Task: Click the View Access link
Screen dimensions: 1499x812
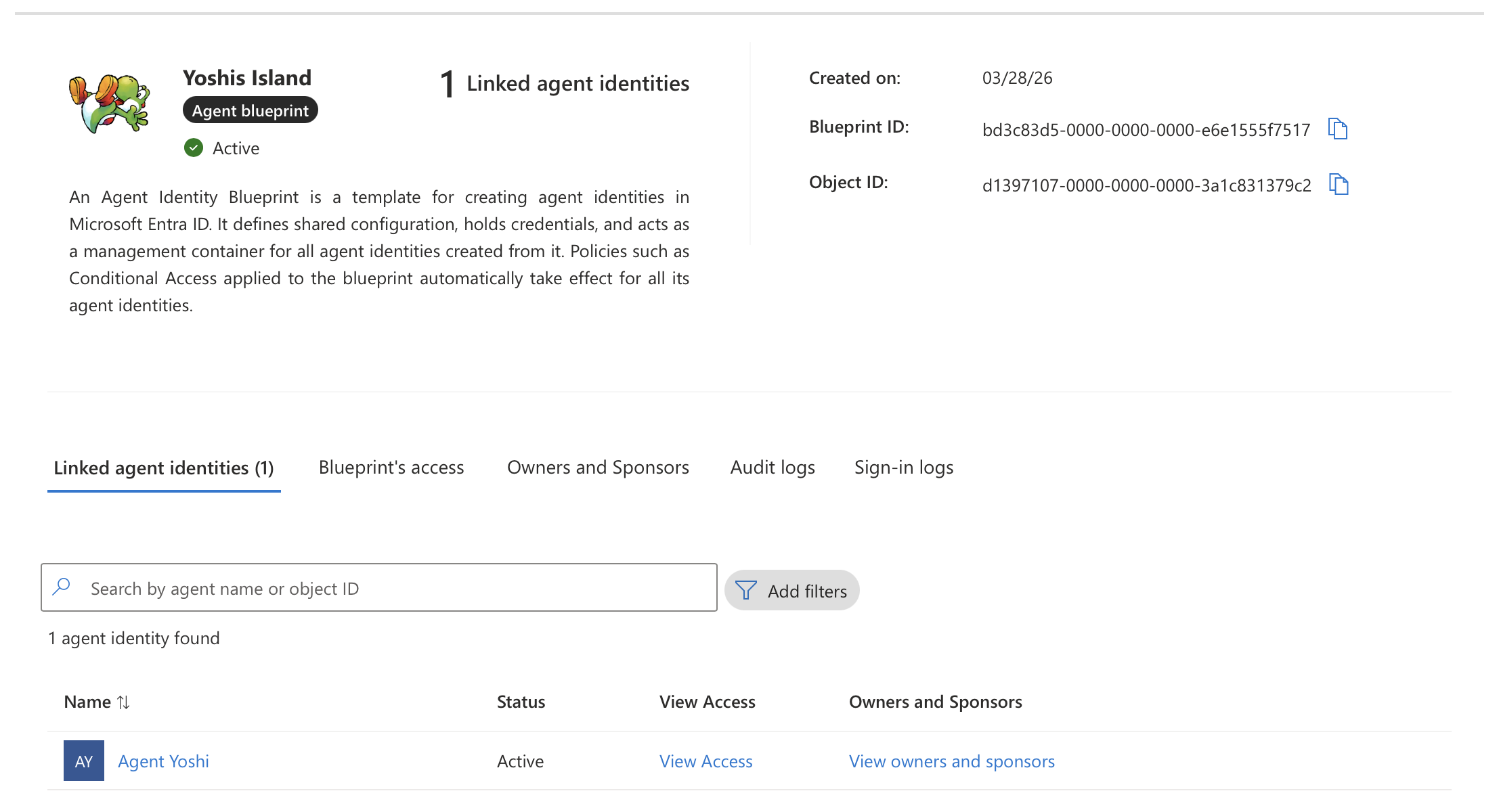Action: tap(705, 761)
